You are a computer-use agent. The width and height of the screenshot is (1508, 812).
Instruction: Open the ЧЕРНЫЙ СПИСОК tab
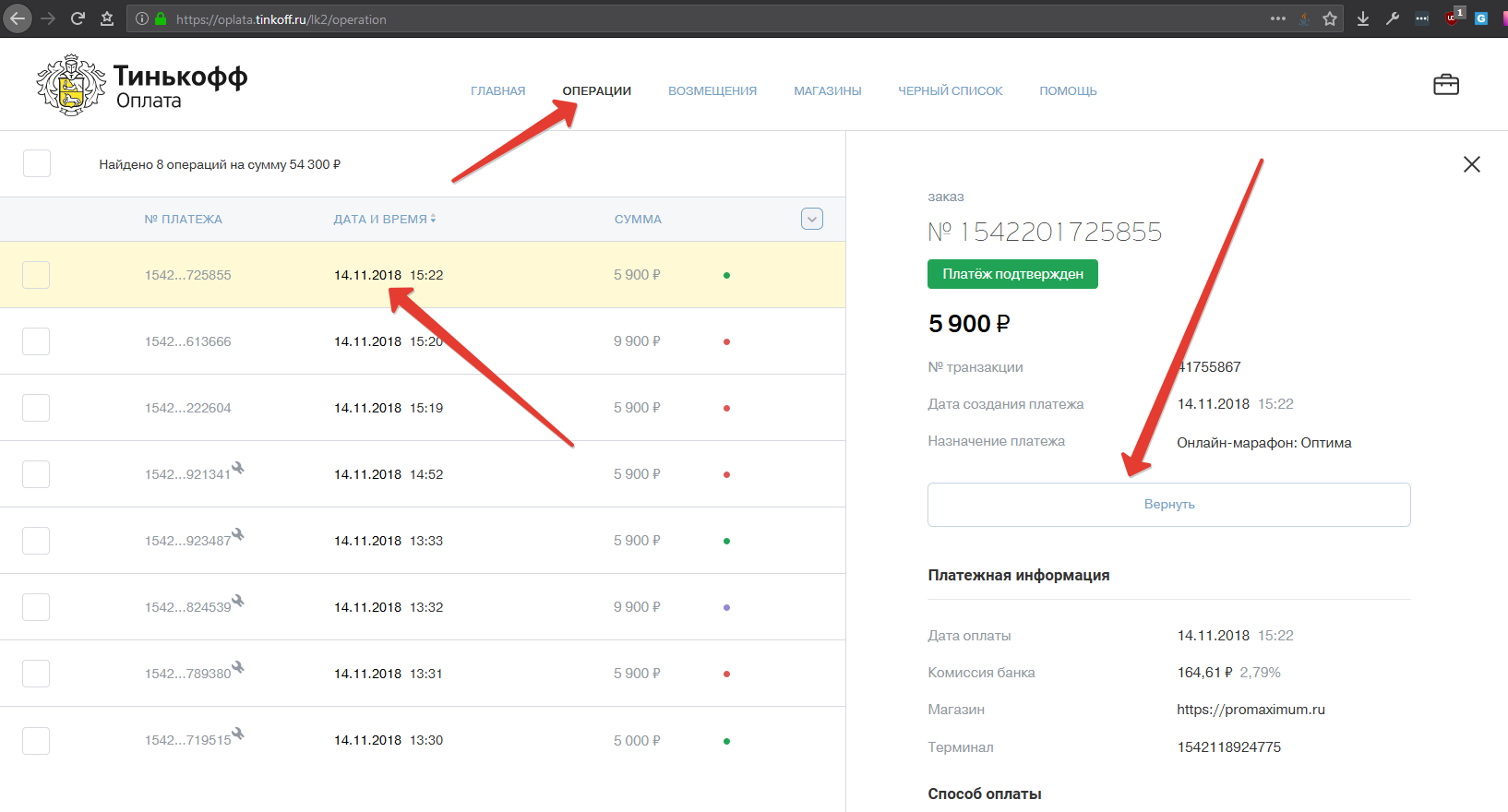tap(950, 91)
